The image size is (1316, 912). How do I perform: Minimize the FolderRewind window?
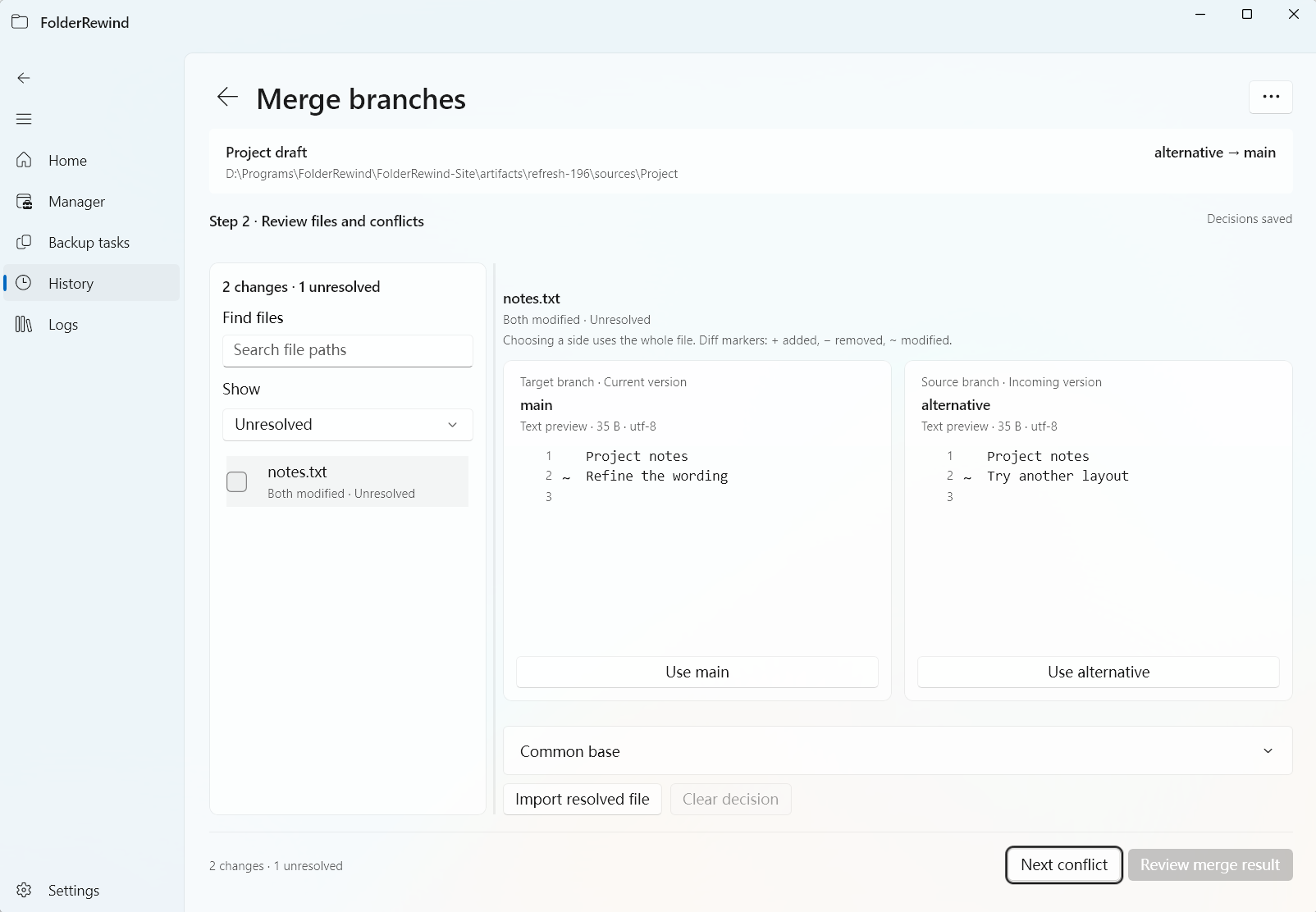pyautogui.click(x=1200, y=15)
